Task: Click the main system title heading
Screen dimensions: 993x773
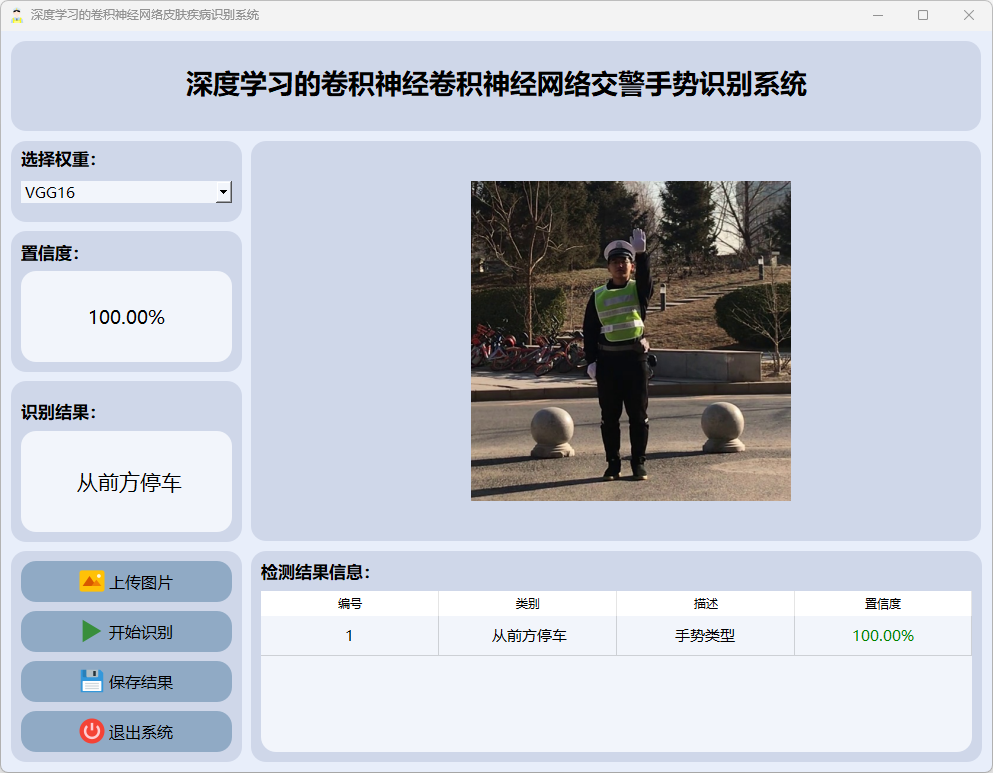Action: (x=496, y=84)
